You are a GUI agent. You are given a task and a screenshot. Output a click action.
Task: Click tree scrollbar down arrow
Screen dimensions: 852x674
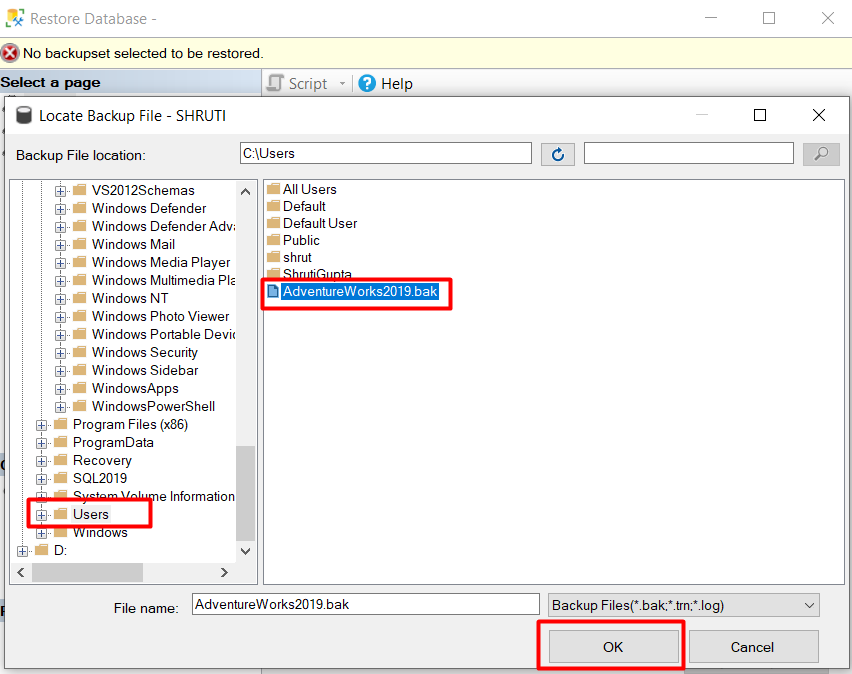[x=246, y=551]
